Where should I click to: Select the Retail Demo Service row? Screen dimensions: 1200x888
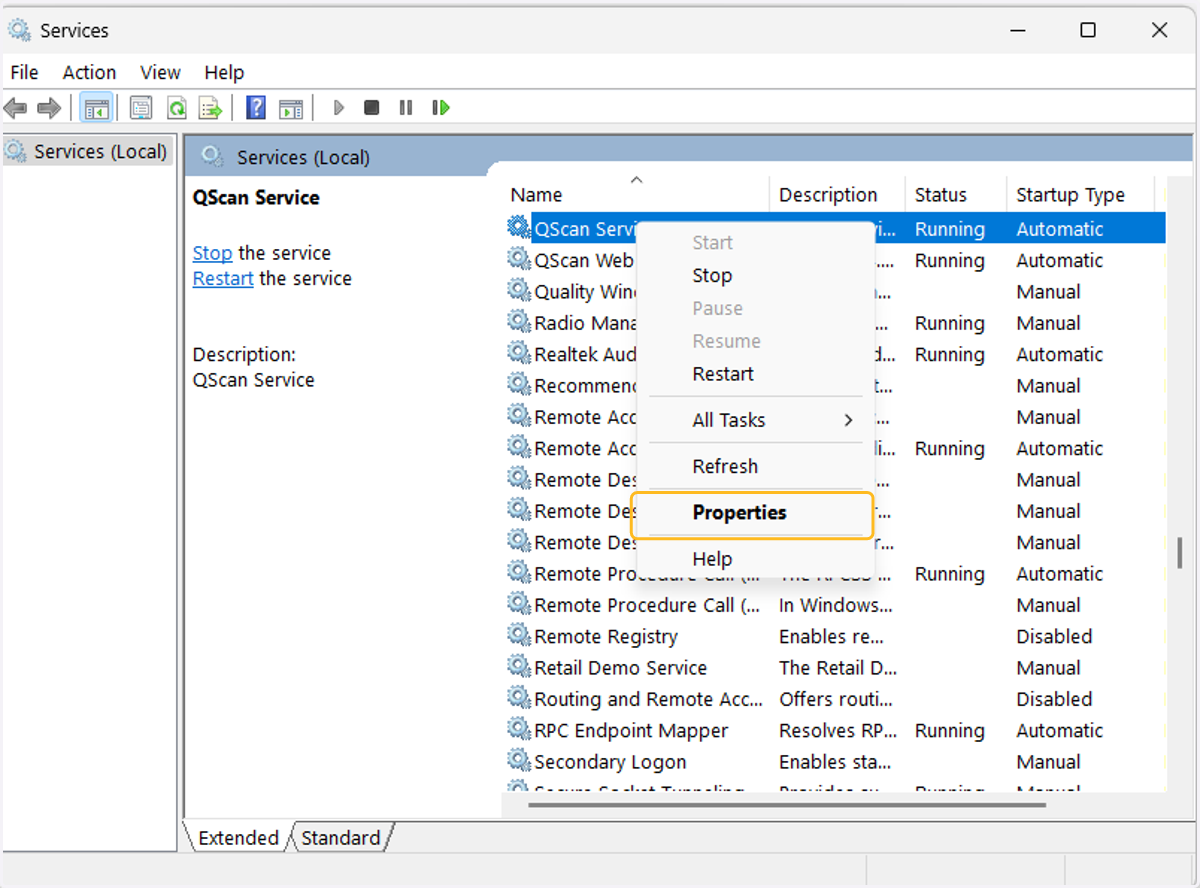834,667
